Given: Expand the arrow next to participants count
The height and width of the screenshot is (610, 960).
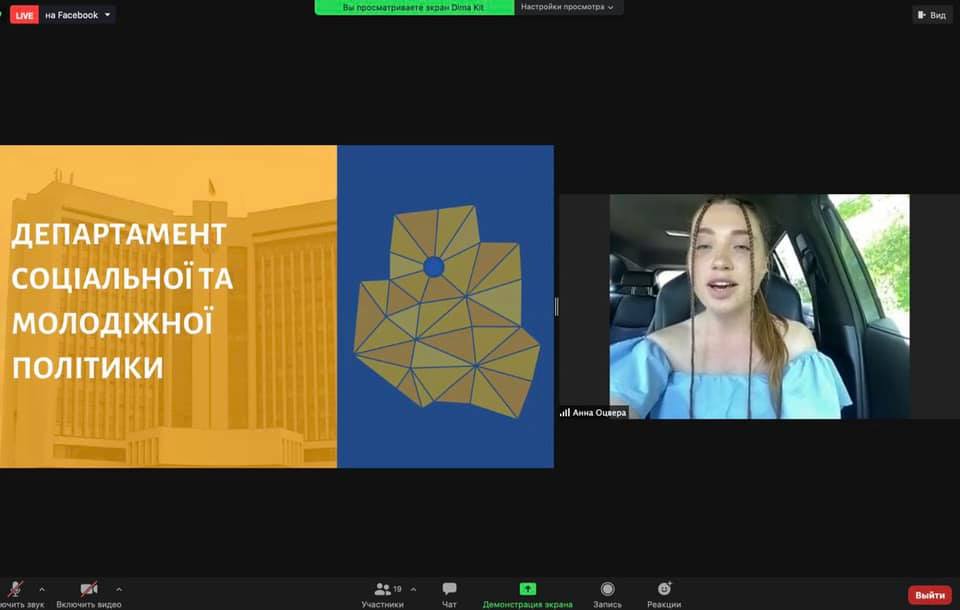Looking at the screenshot, I should 413,589.
